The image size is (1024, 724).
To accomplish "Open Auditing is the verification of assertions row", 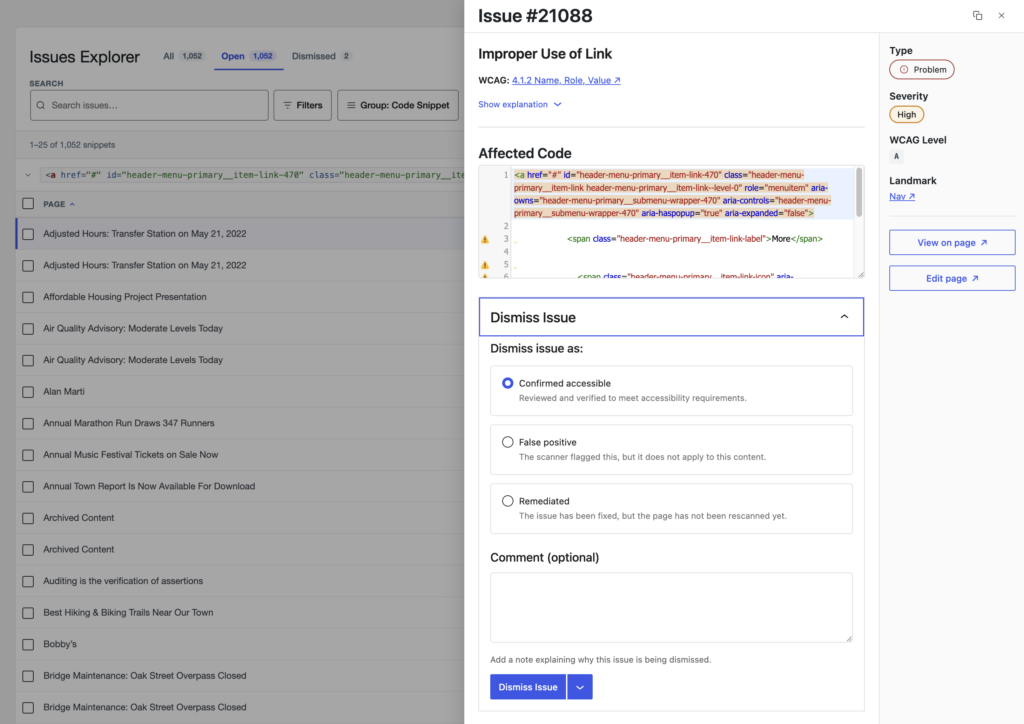I will pos(123,580).
